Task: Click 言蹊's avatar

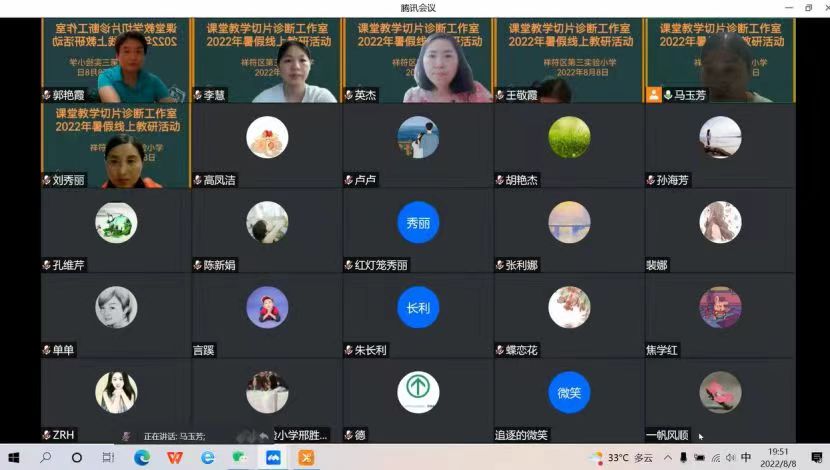Action: [x=267, y=308]
